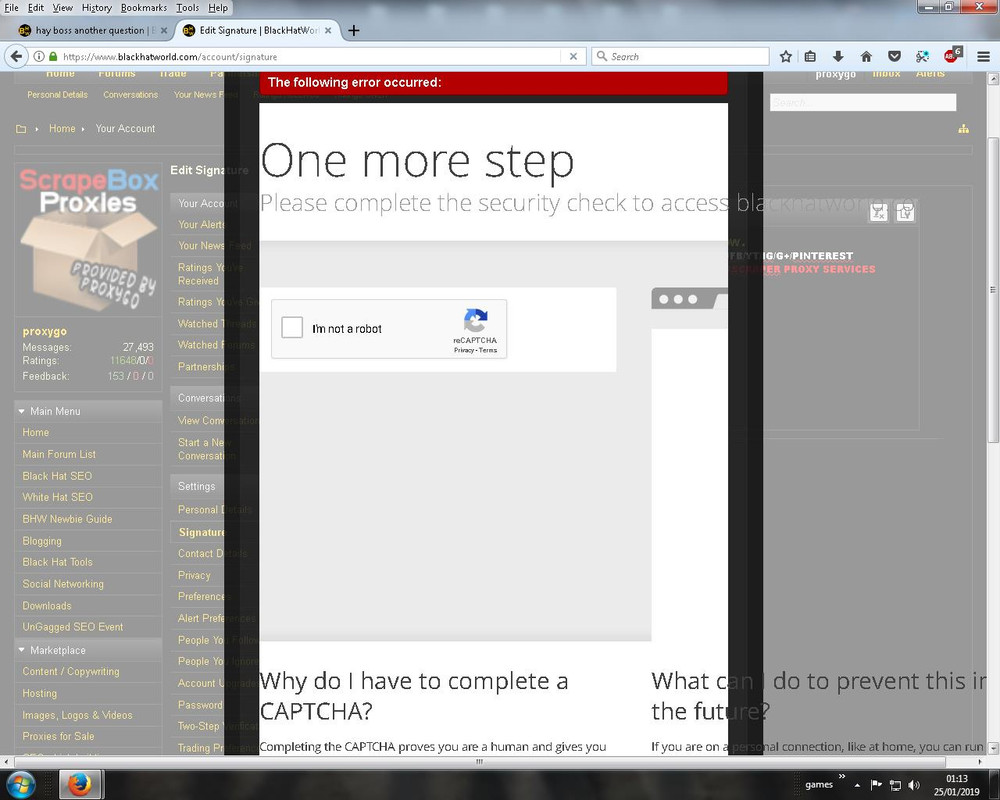Close the 'Edit Signature' tab
Image resolution: width=1000 pixels, height=800 pixels.
pyautogui.click(x=328, y=30)
